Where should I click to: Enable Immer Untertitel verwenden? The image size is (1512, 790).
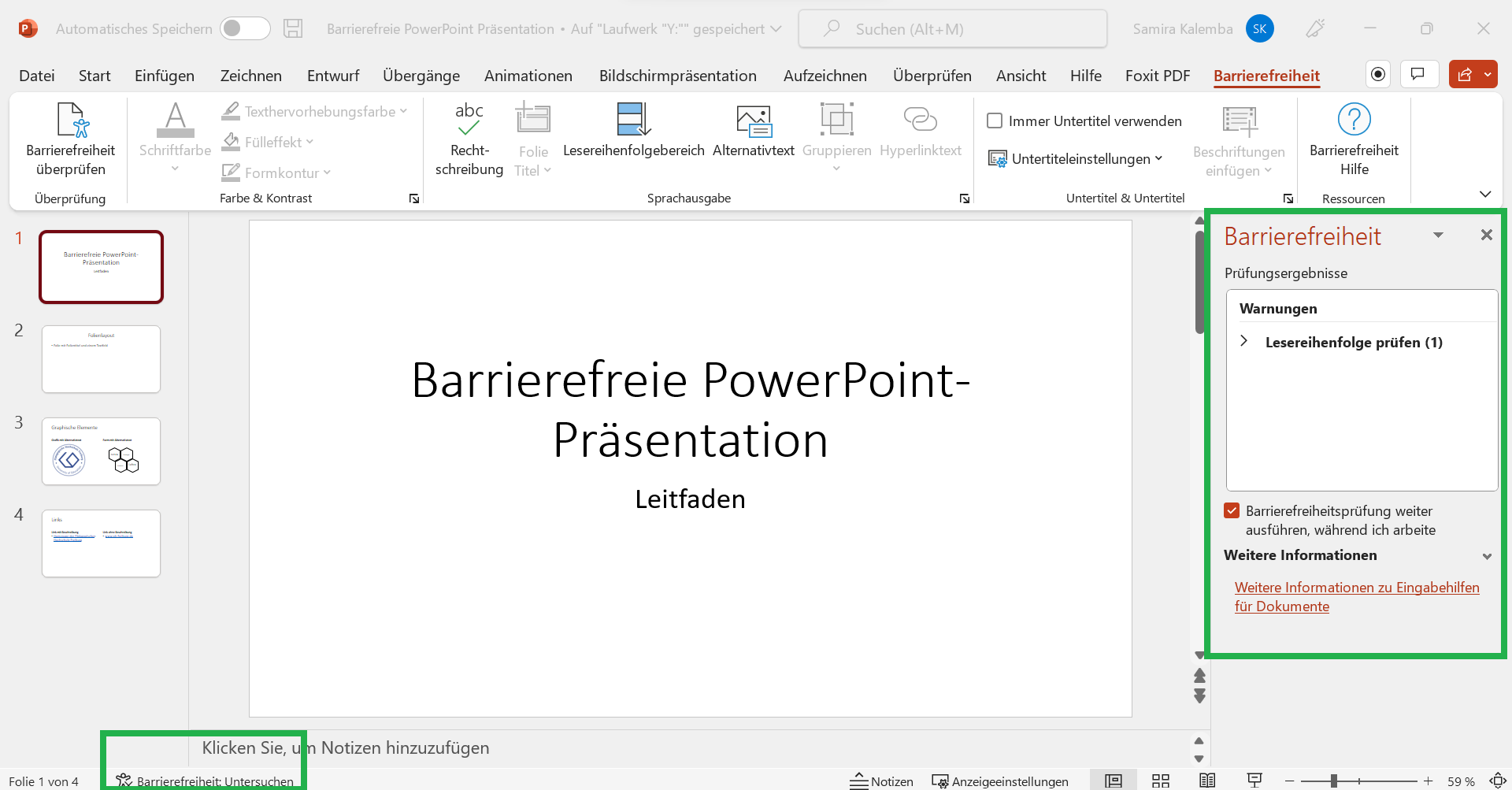tap(995, 121)
